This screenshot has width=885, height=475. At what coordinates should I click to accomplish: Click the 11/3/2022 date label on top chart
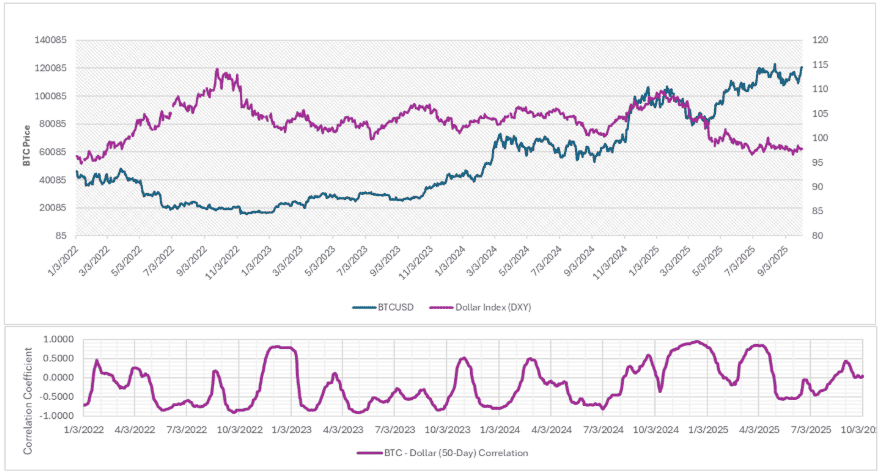[x=224, y=261]
